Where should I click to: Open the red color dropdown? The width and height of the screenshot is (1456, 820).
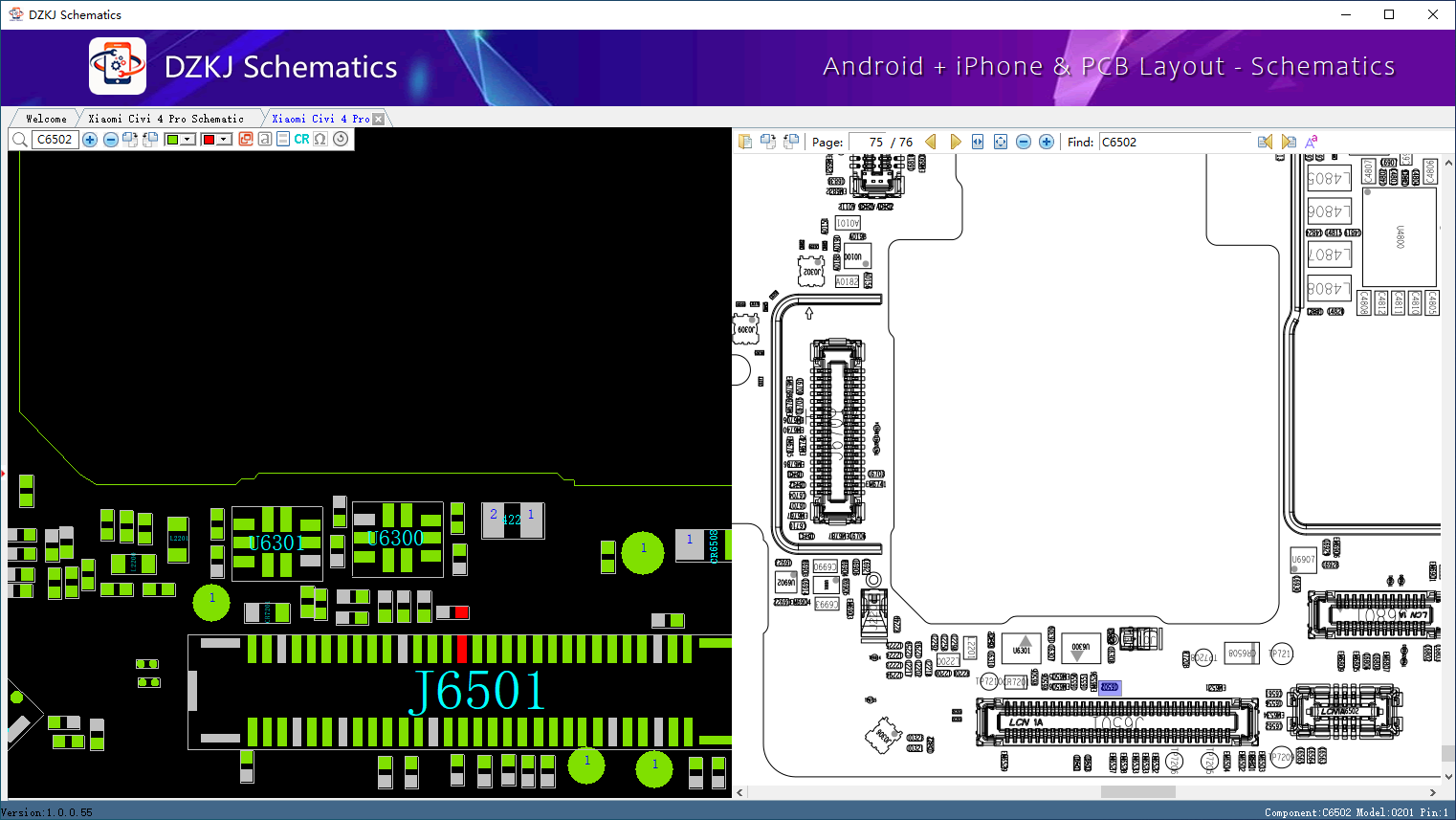[x=224, y=140]
